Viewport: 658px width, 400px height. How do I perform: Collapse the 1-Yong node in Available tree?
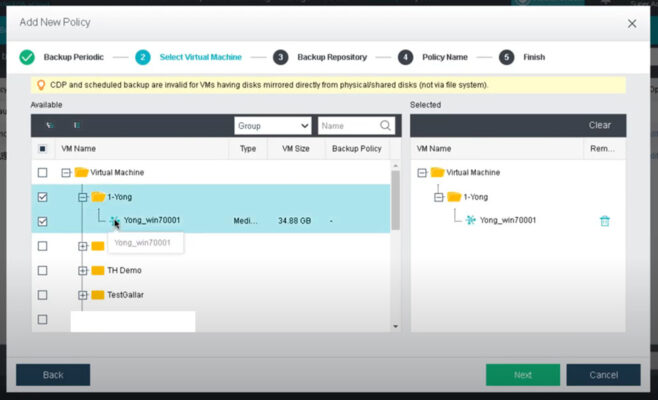point(83,197)
